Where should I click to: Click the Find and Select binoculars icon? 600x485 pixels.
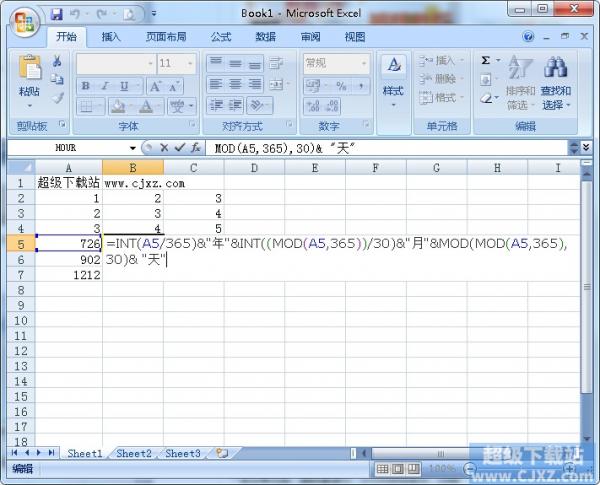pos(555,78)
